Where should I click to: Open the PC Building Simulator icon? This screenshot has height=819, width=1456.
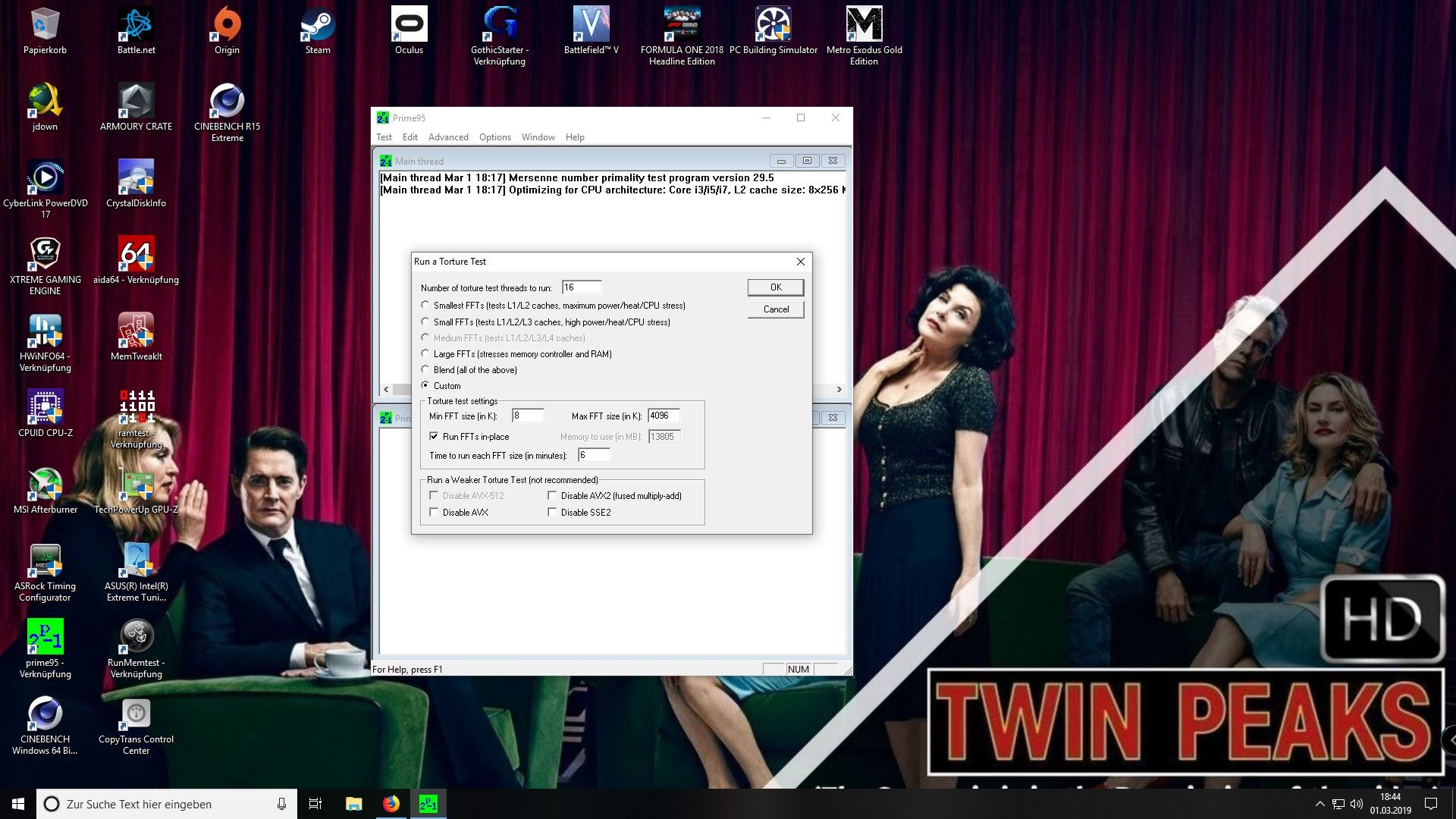click(773, 24)
